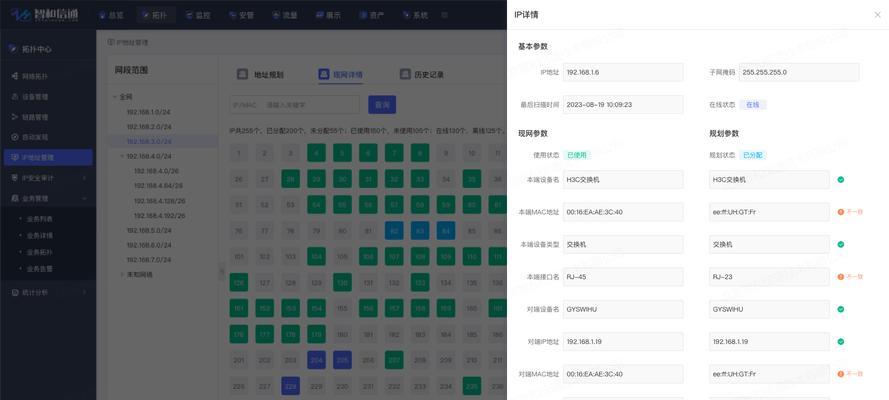This screenshot has height=400, width=889.
Task: Close the IP详情 panel with the X icon
Action: point(877,15)
